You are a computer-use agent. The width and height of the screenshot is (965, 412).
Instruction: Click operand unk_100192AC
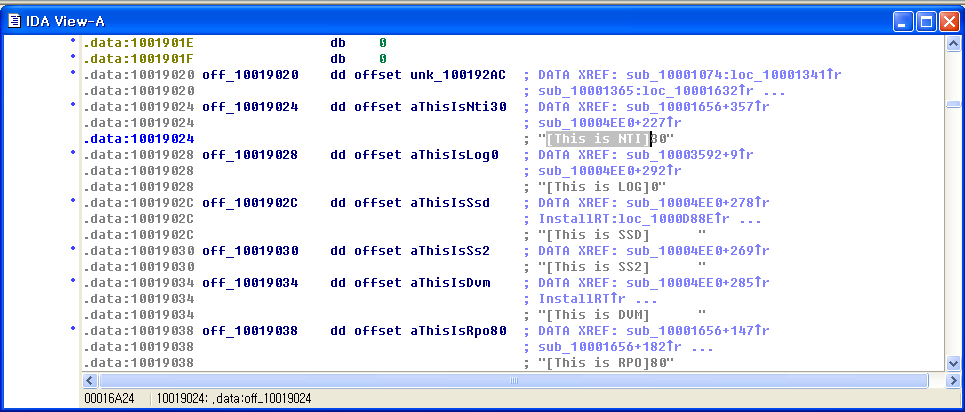[x=458, y=75]
